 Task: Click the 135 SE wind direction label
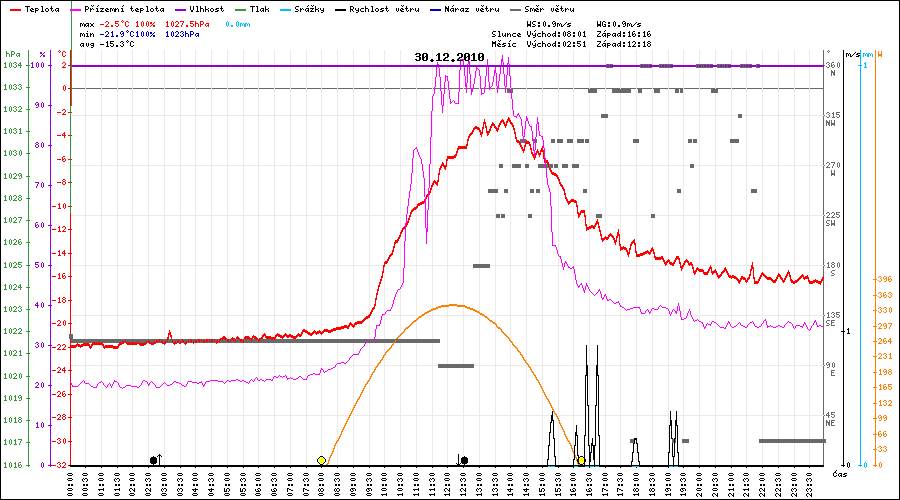point(833,319)
